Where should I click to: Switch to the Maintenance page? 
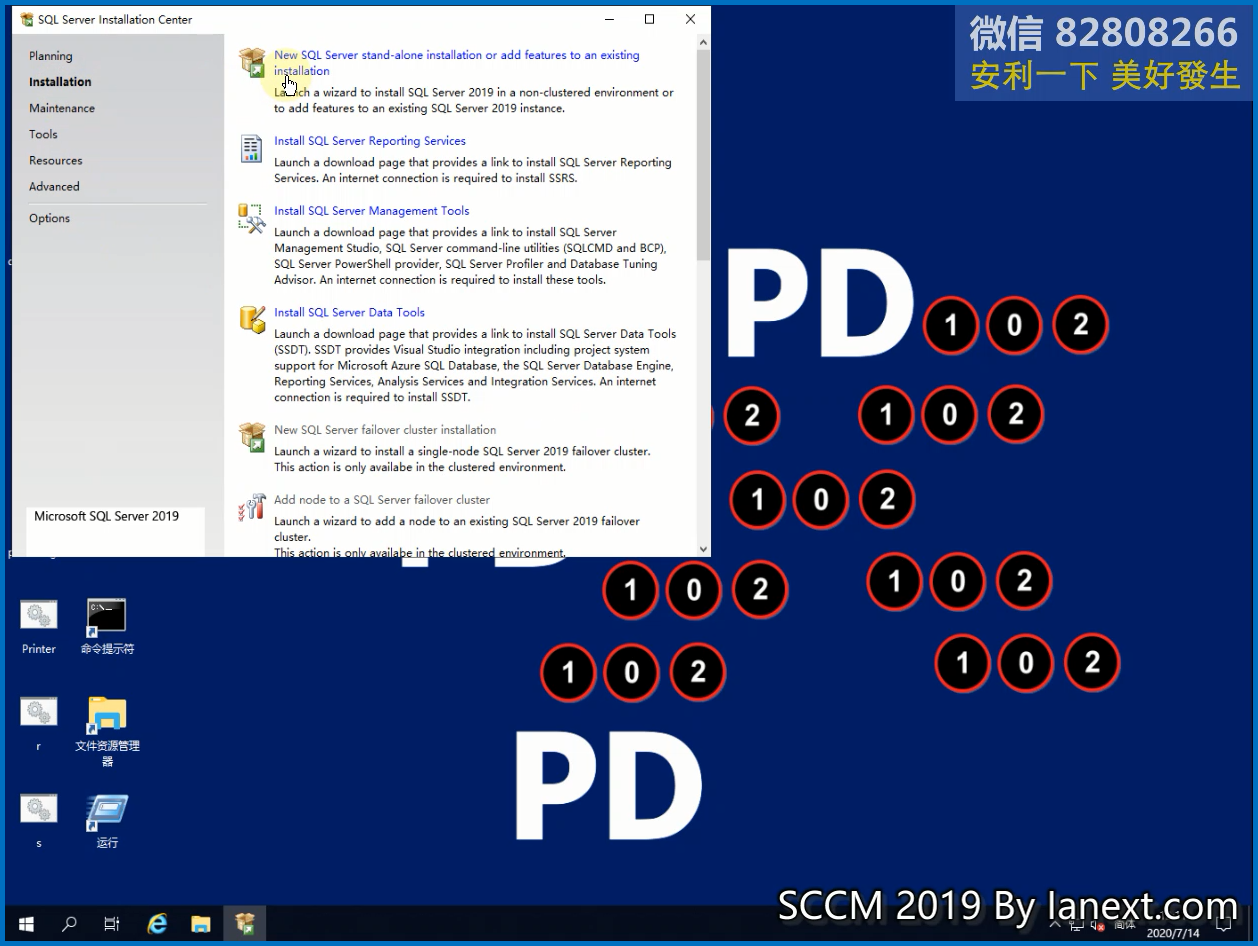point(62,108)
